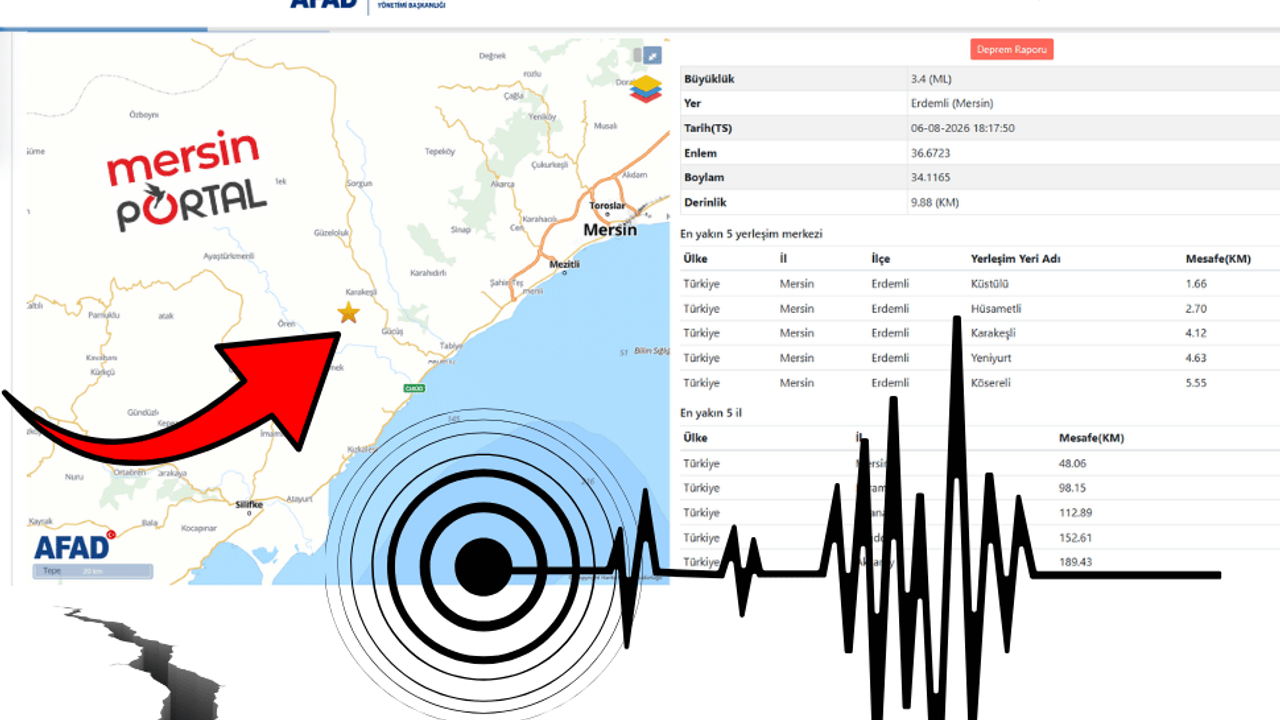Select the depth value 9.88 (KM)
Image resolution: width=1280 pixels, height=720 pixels.
tap(936, 202)
